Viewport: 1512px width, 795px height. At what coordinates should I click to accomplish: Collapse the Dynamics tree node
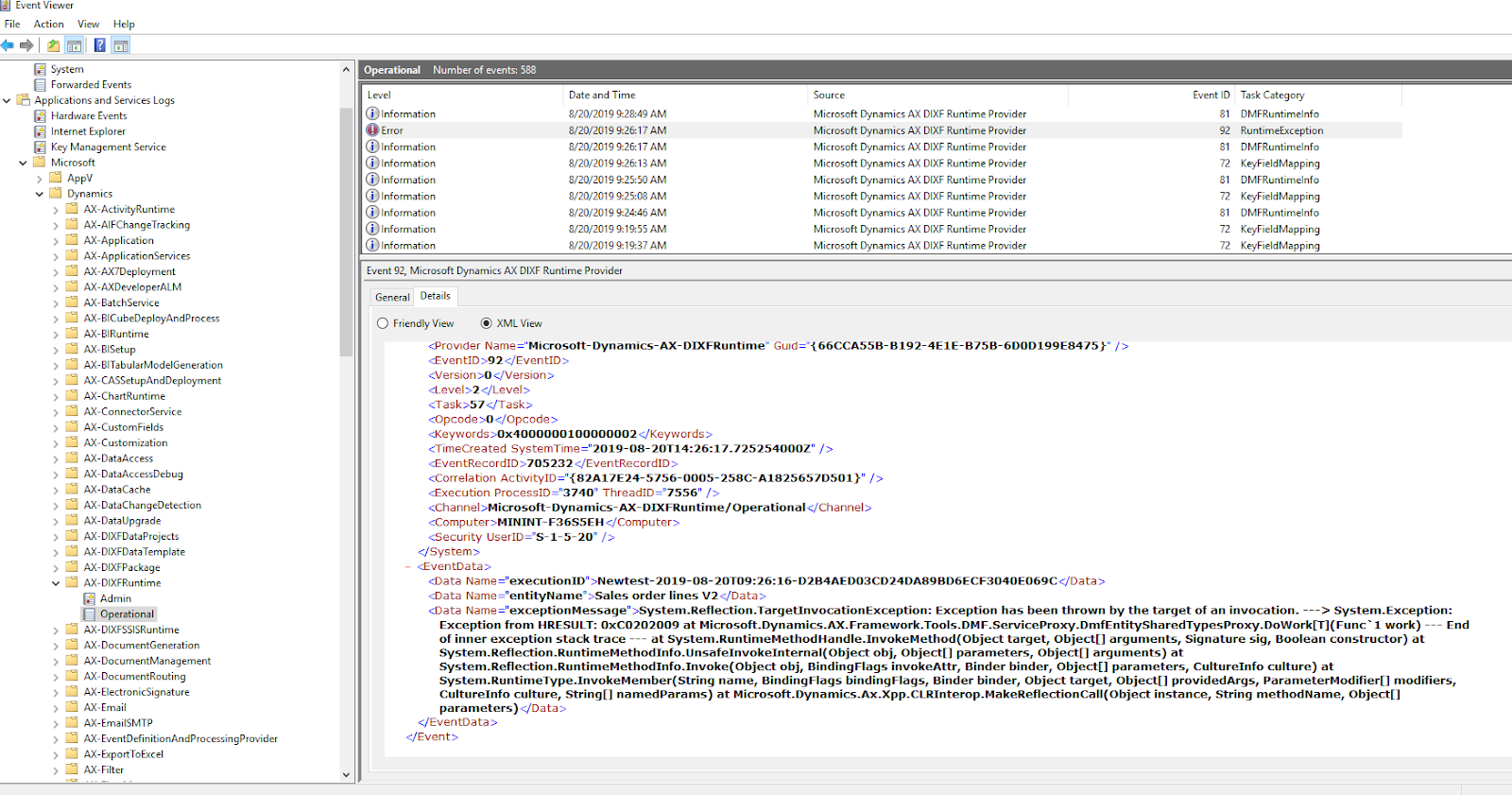click(x=39, y=194)
